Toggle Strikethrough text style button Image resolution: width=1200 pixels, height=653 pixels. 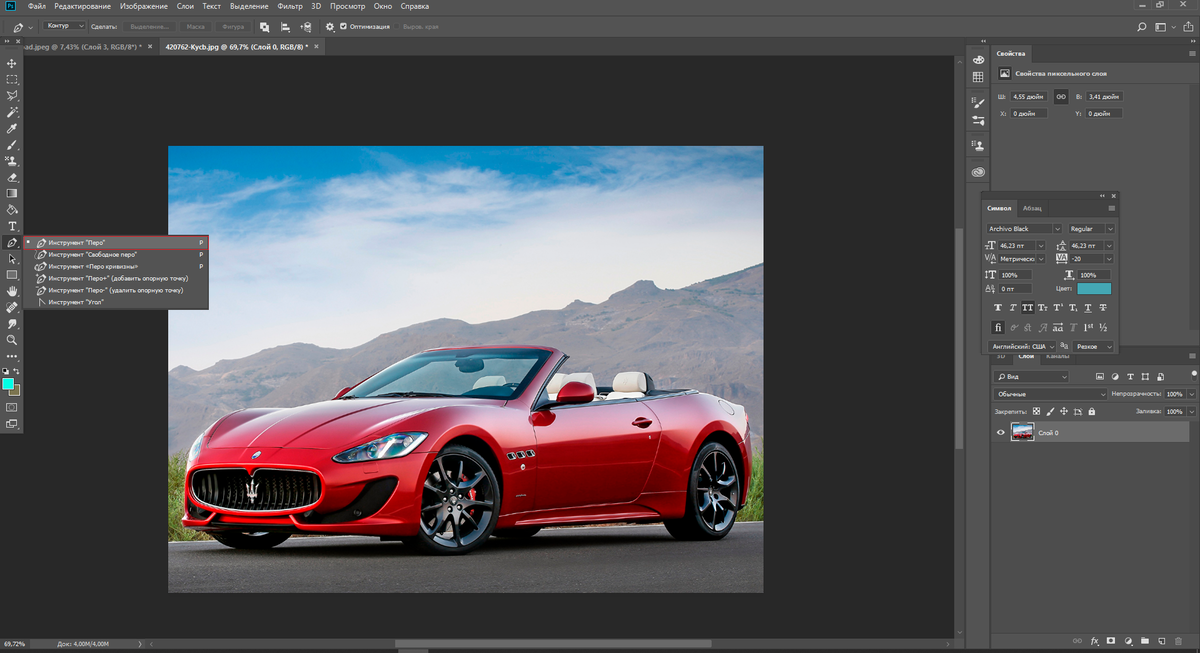tap(1103, 307)
